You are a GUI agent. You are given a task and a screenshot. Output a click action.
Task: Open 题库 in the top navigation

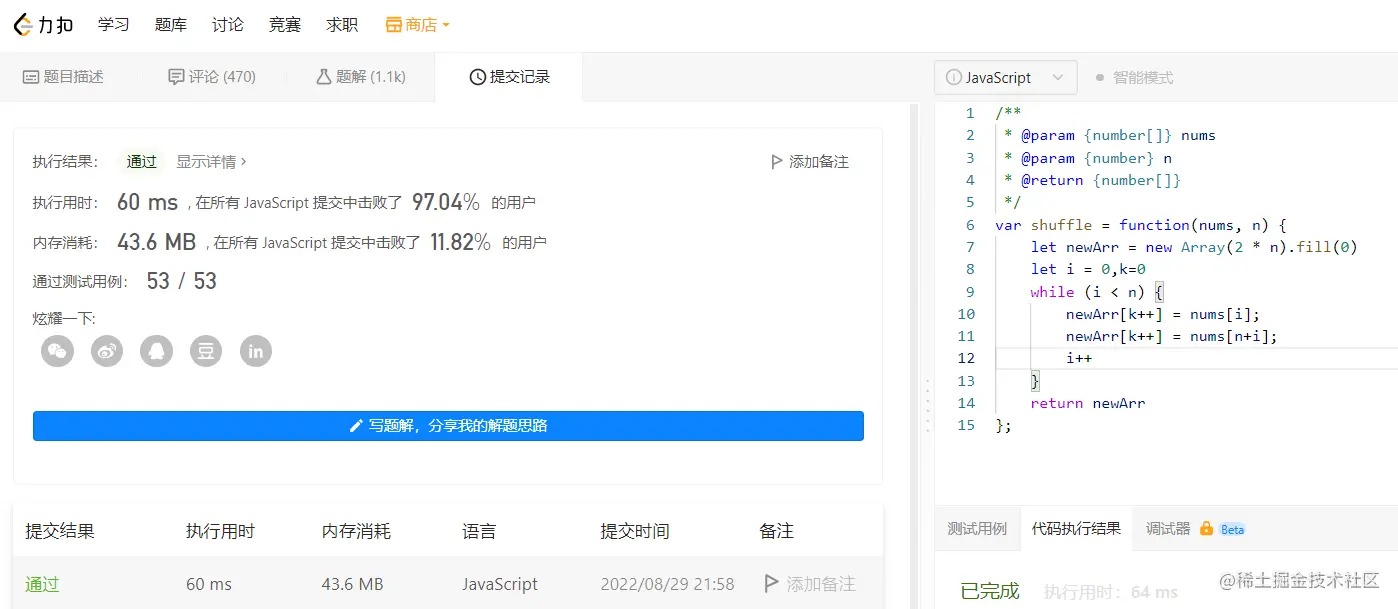(x=171, y=25)
